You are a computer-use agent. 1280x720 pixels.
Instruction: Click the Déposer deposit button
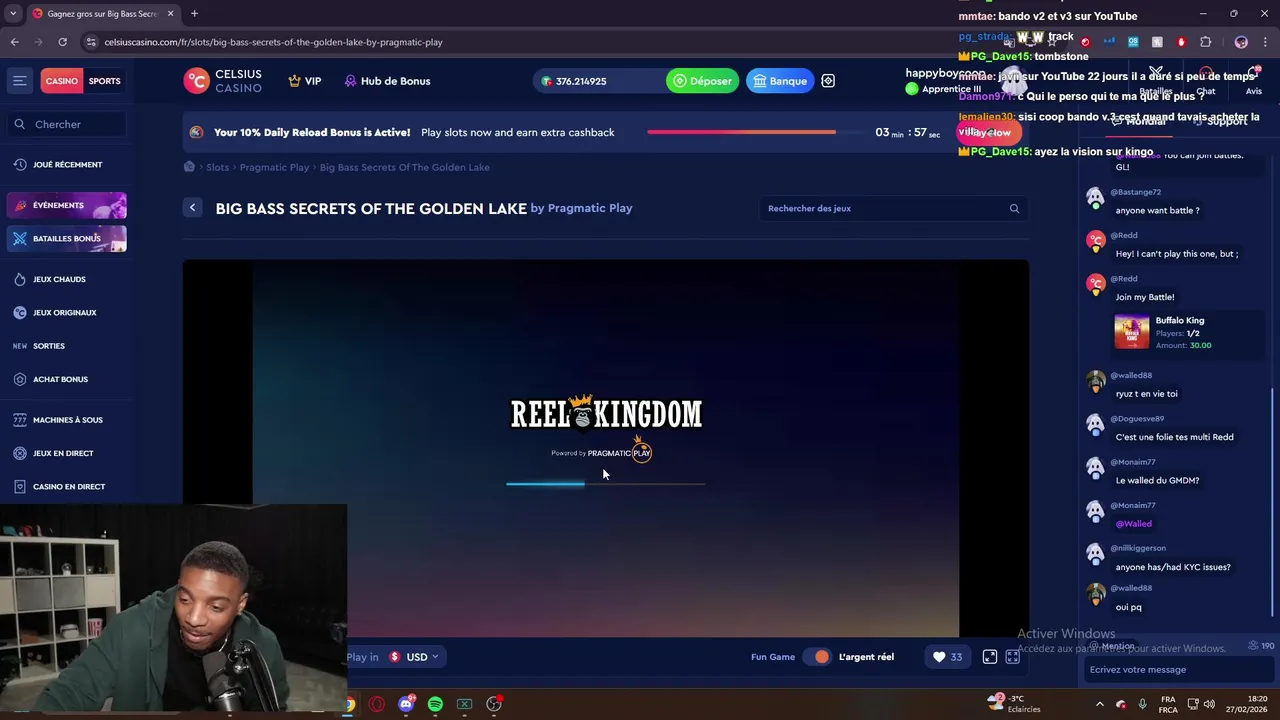702,81
